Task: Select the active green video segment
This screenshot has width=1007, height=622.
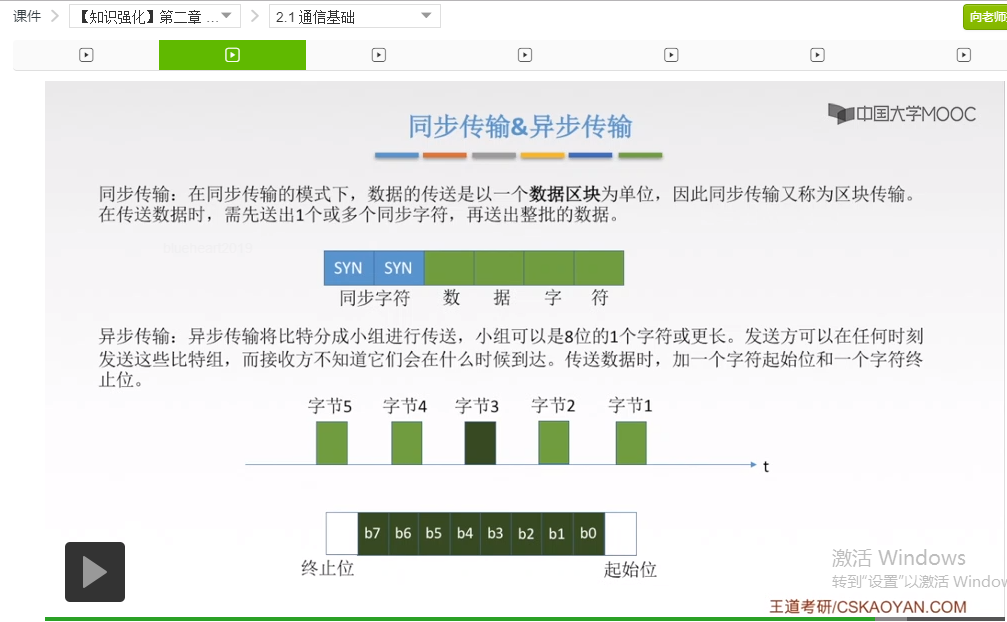Action: (x=232, y=55)
